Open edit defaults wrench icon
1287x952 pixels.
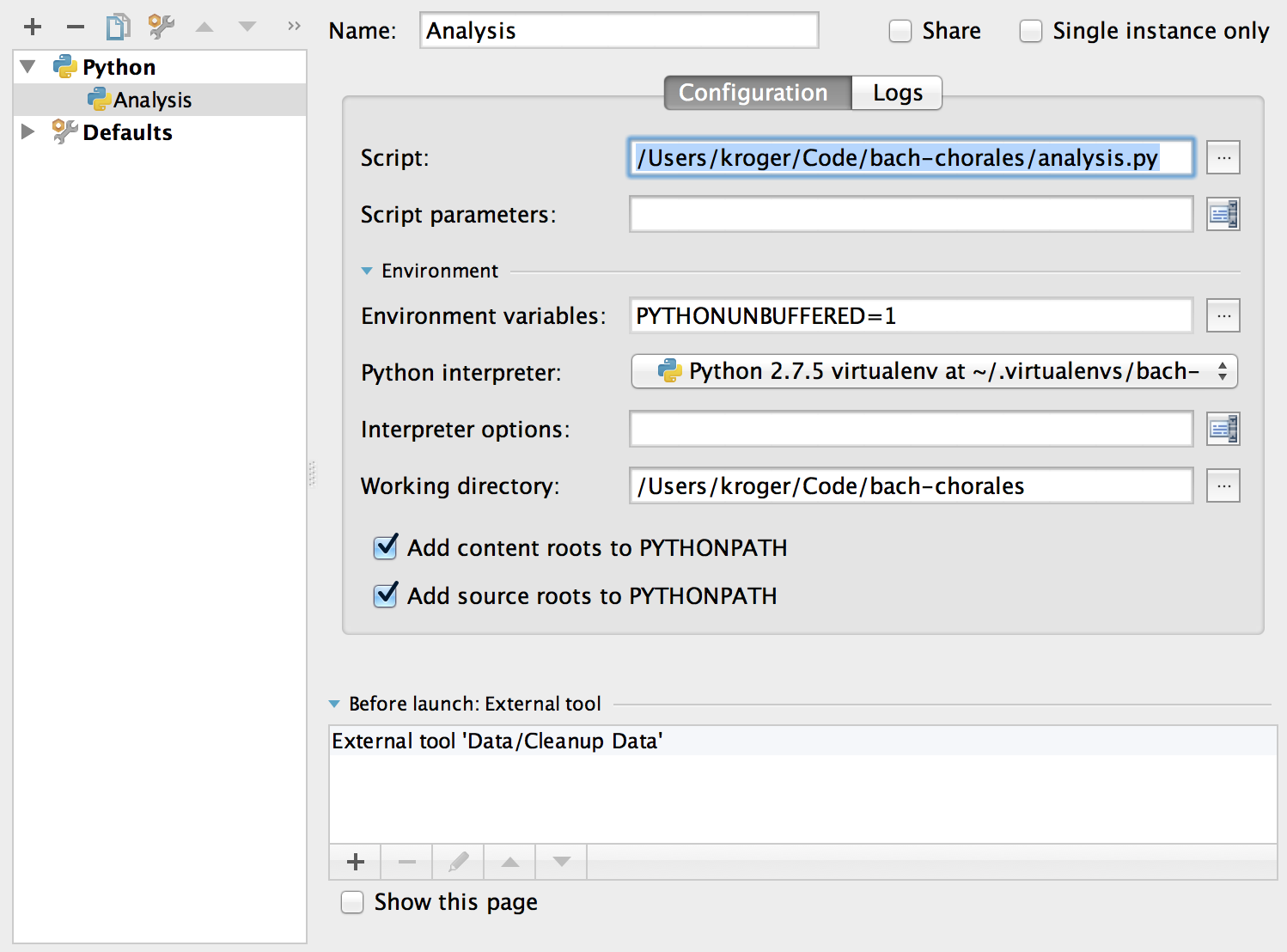click(161, 27)
